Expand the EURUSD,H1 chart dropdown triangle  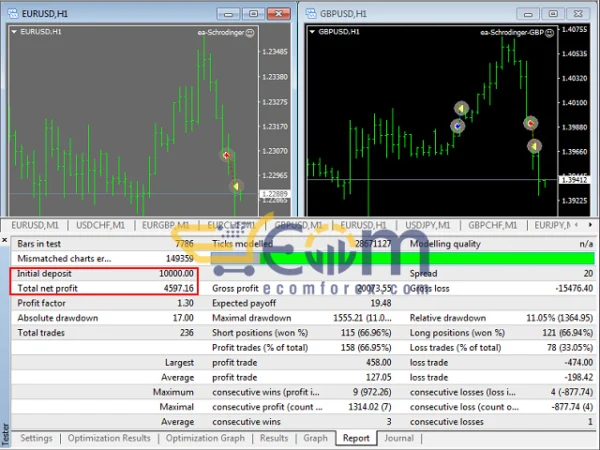point(14,32)
